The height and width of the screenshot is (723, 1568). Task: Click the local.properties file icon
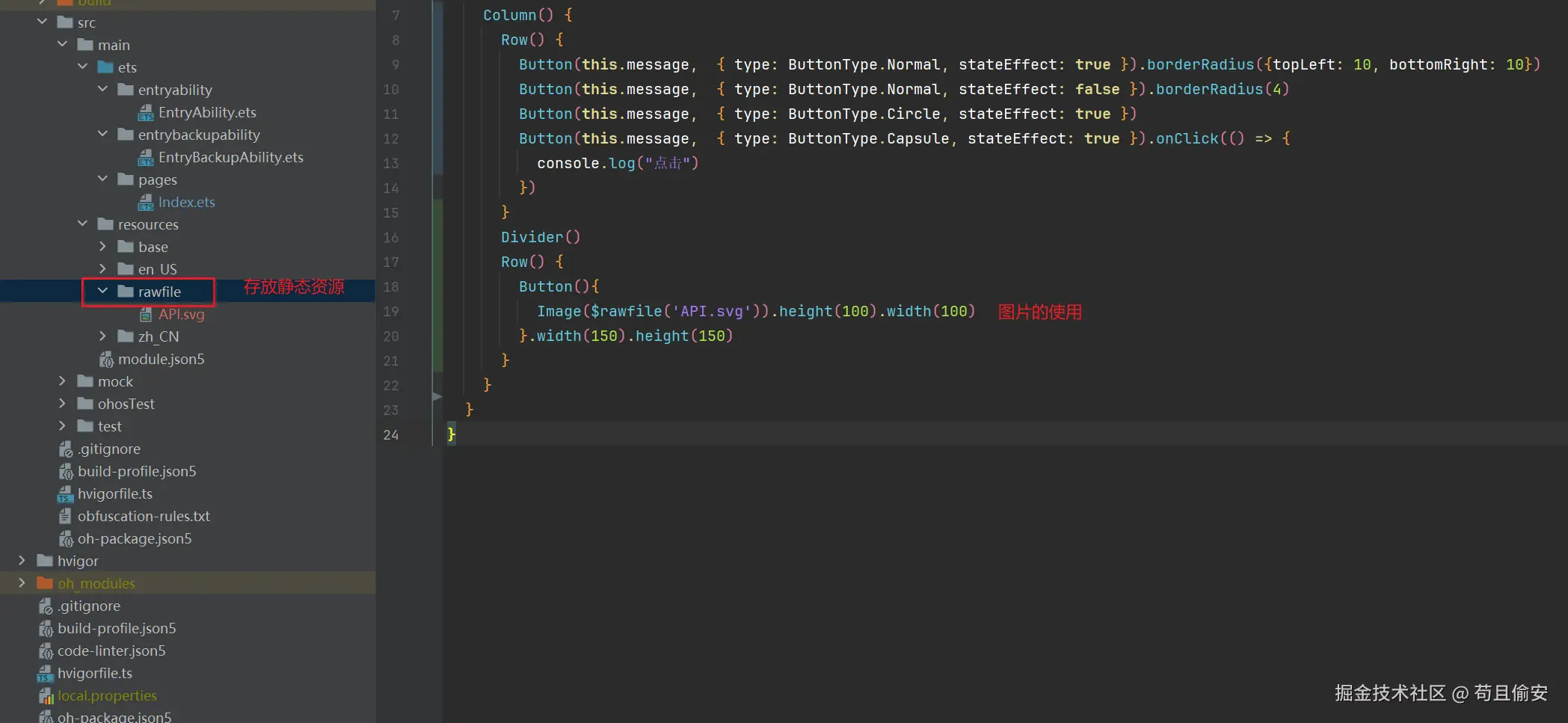click(x=46, y=696)
